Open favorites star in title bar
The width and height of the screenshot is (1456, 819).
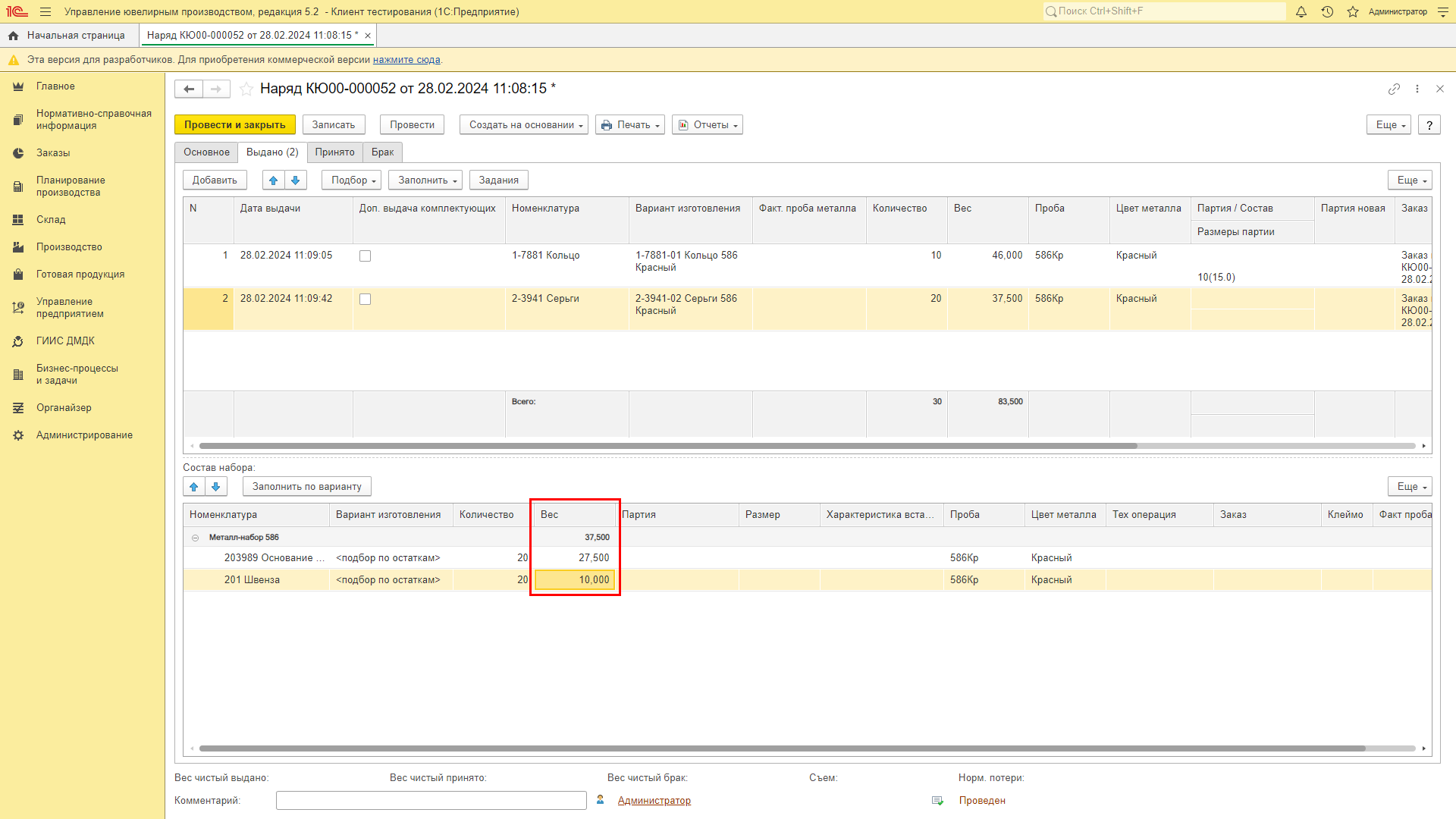[x=1353, y=11]
